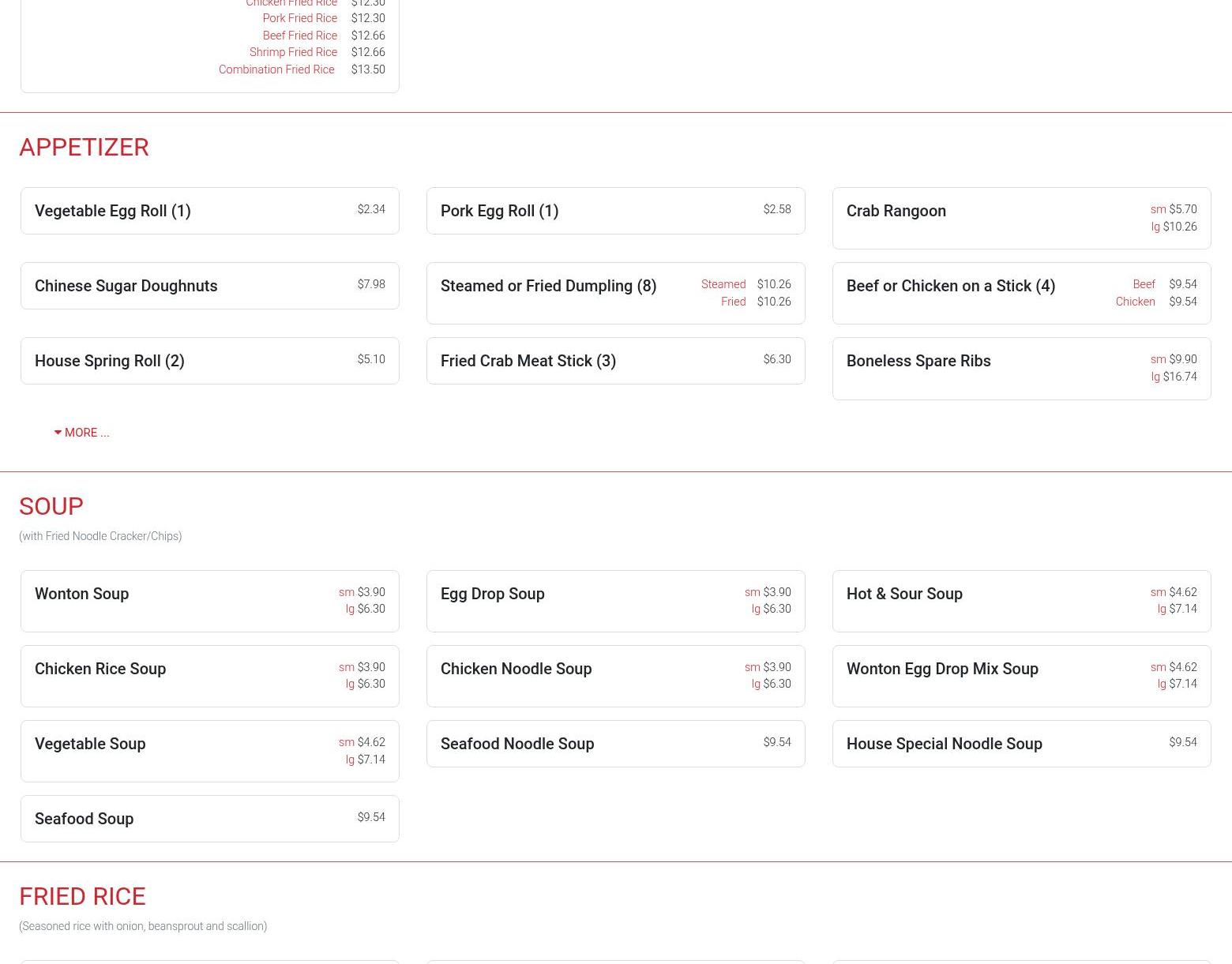Select Fried dumpling option
The height and width of the screenshot is (964, 1232).
(733, 302)
